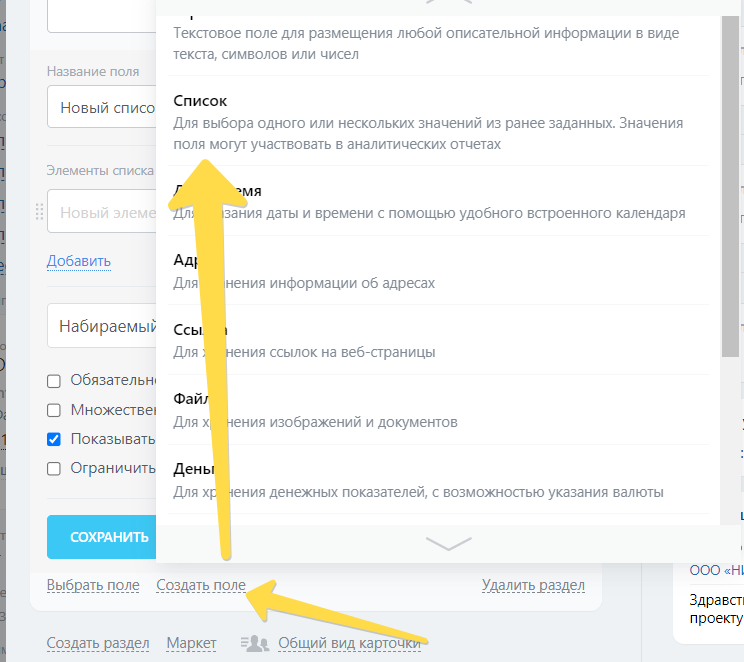Pick the Файл field type option
Image resolution: width=744 pixels, height=662 pixels.
430,410
